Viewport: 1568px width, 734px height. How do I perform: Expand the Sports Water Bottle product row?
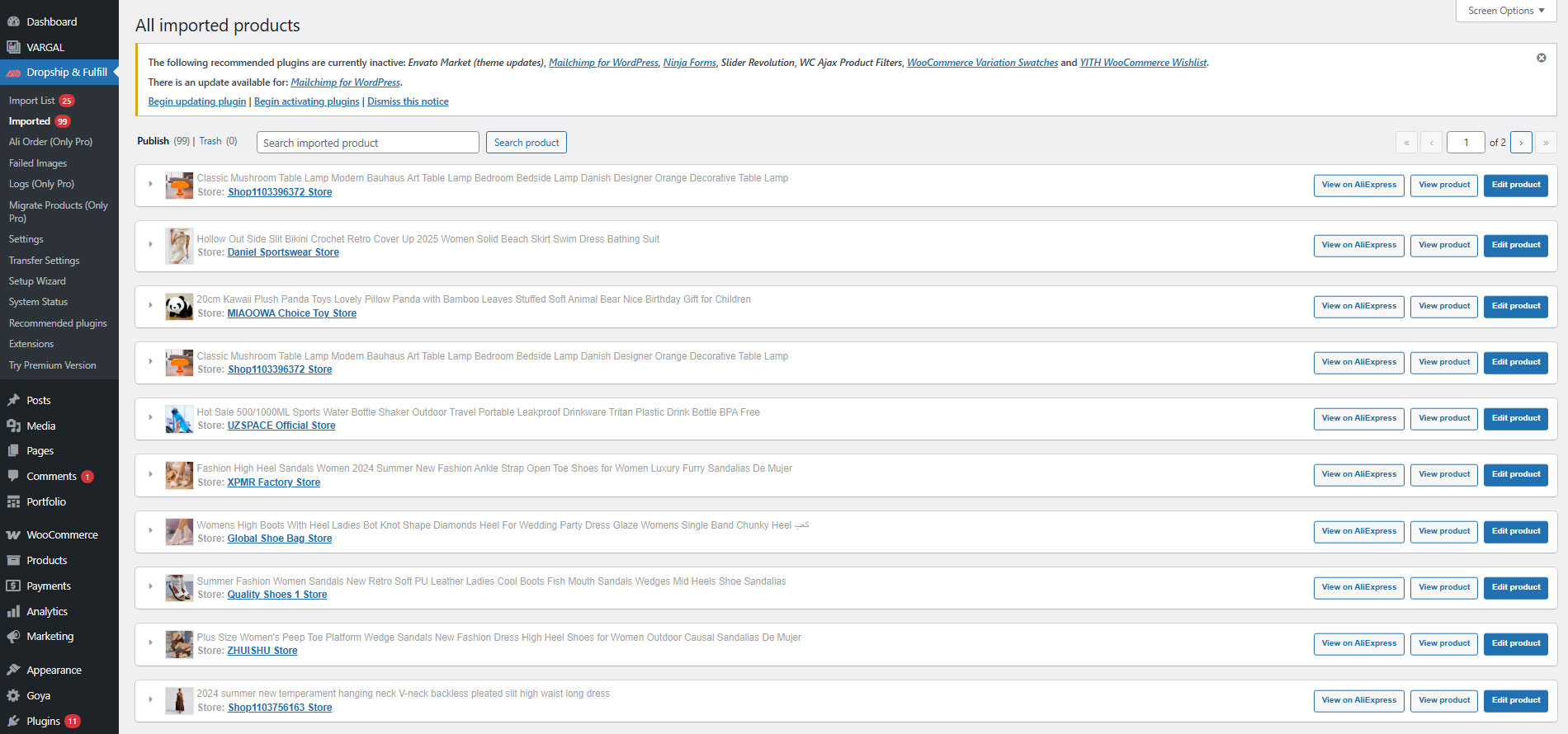(x=150, y=418)
